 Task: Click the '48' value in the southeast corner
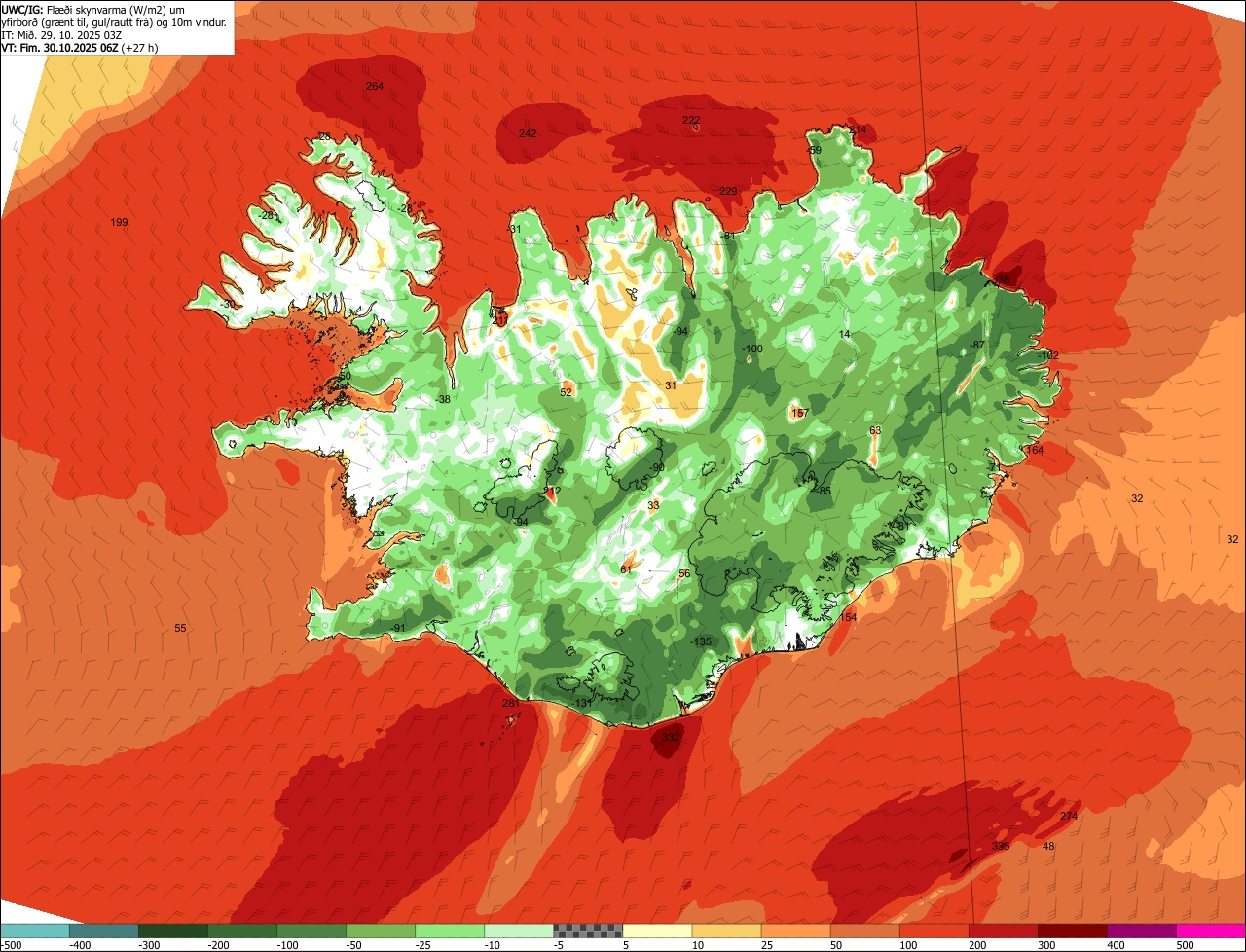pyautogui.click(x=1048, y=846)
